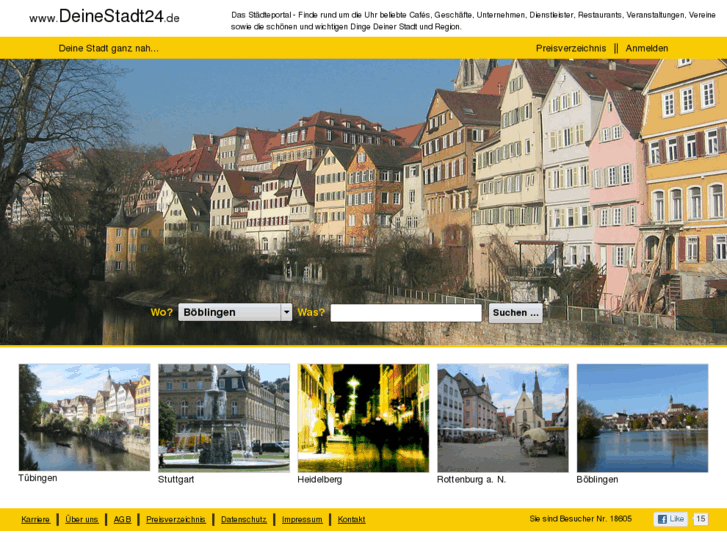
Task: Open the Über uns footer link
Action: tap(82, 519)
